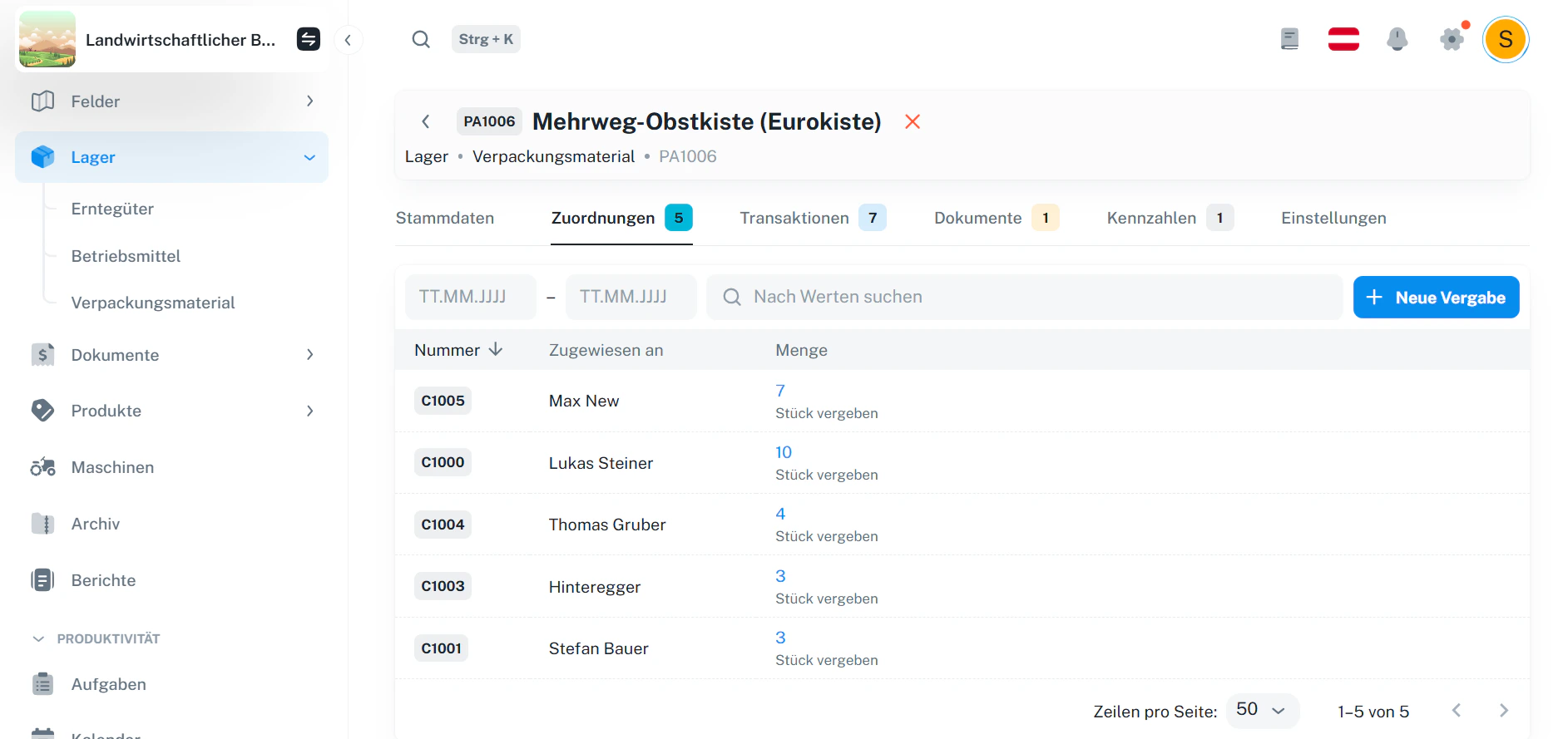The image size is (1568, 739).
Task: Collapse the Lager menu chevron
Action: 309,157
